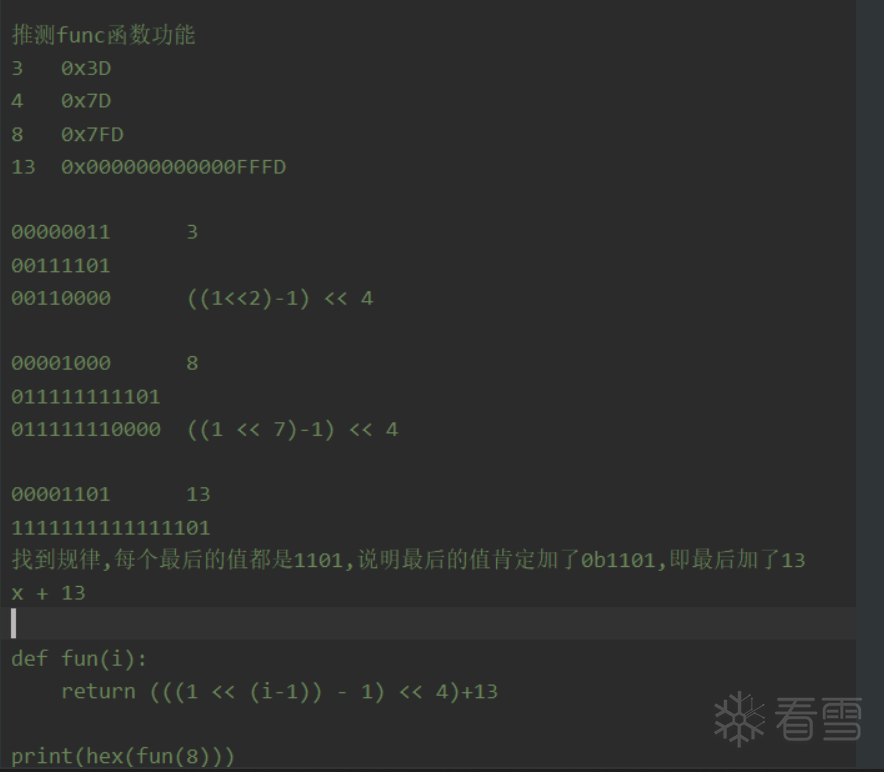Click the binary line '00111101'

coord(61,266)
